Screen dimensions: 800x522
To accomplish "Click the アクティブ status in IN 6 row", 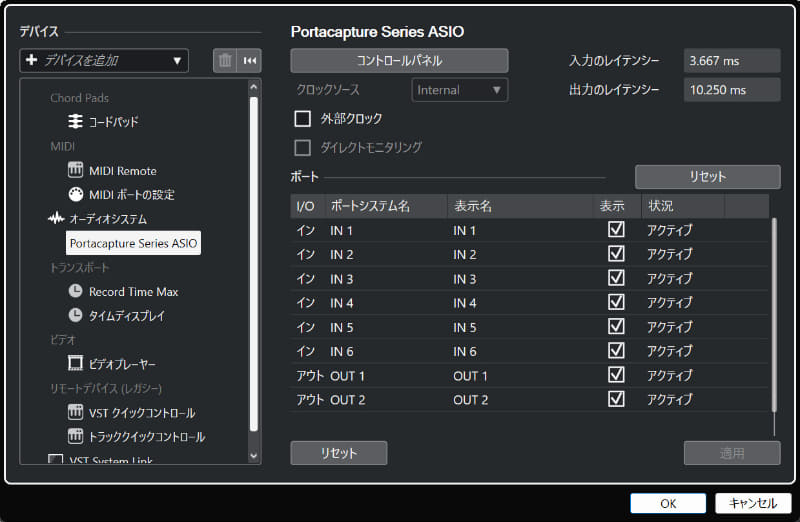I will (x=670, y=351).
